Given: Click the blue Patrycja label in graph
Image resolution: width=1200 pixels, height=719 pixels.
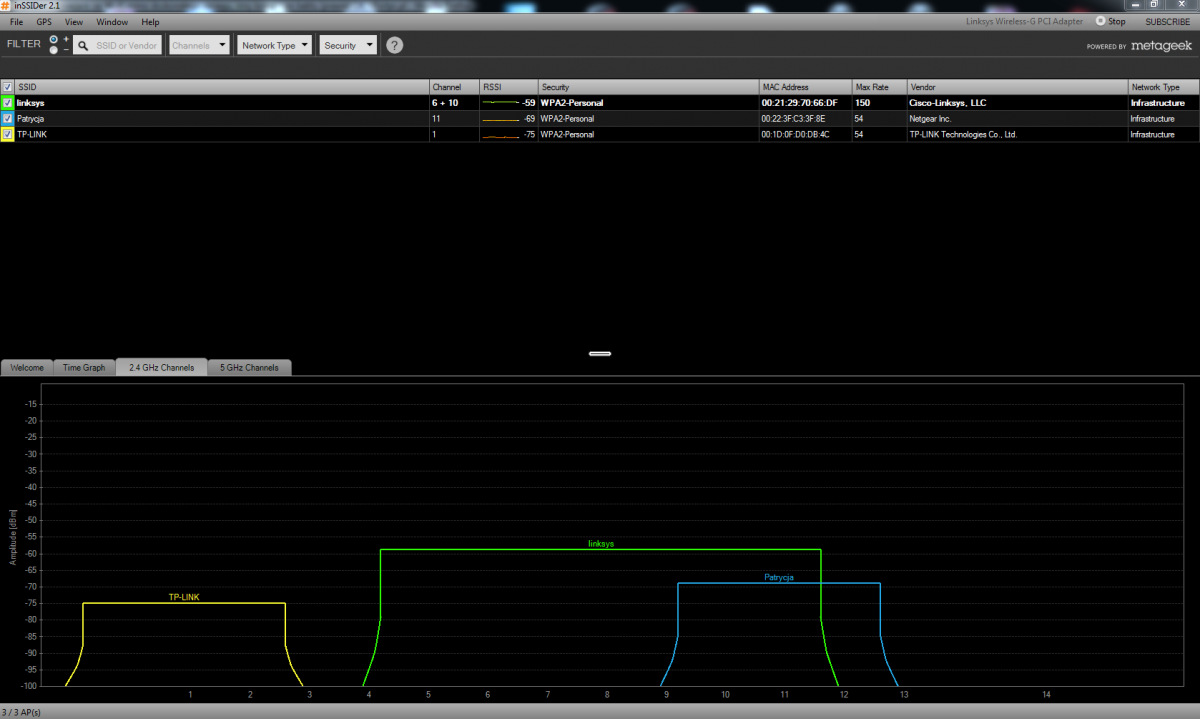Looking at the screenshot, I should click(x=779, y=577).
